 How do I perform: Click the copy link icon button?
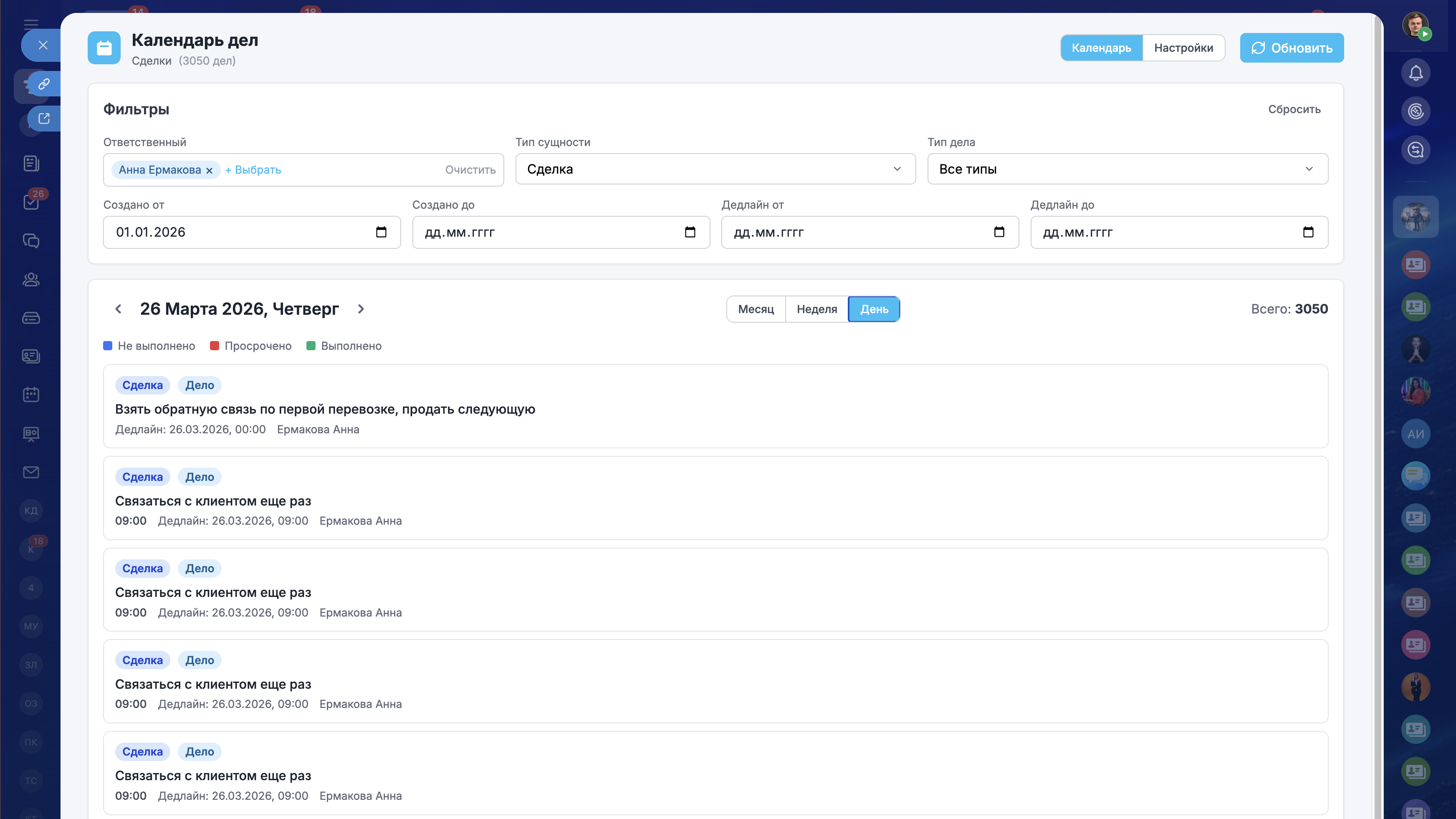click(x=44, y=84)
